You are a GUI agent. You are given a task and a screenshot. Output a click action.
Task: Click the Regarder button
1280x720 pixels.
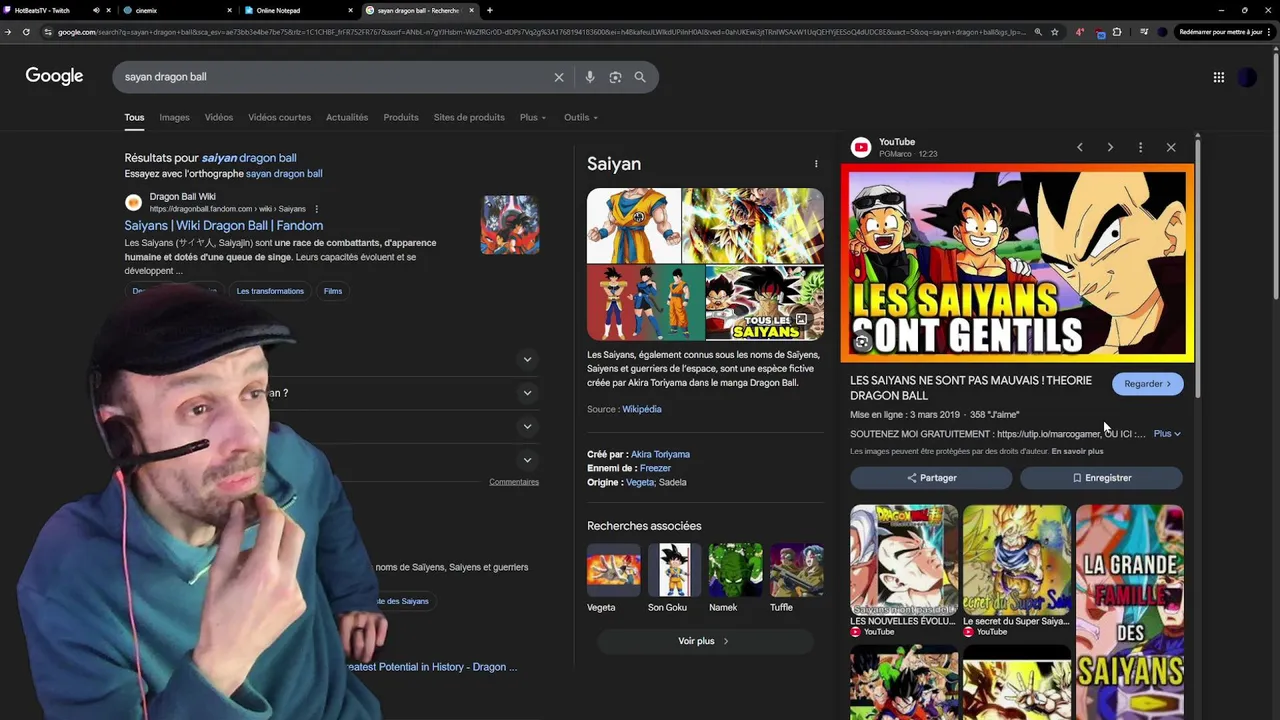tap(1147, 384)
